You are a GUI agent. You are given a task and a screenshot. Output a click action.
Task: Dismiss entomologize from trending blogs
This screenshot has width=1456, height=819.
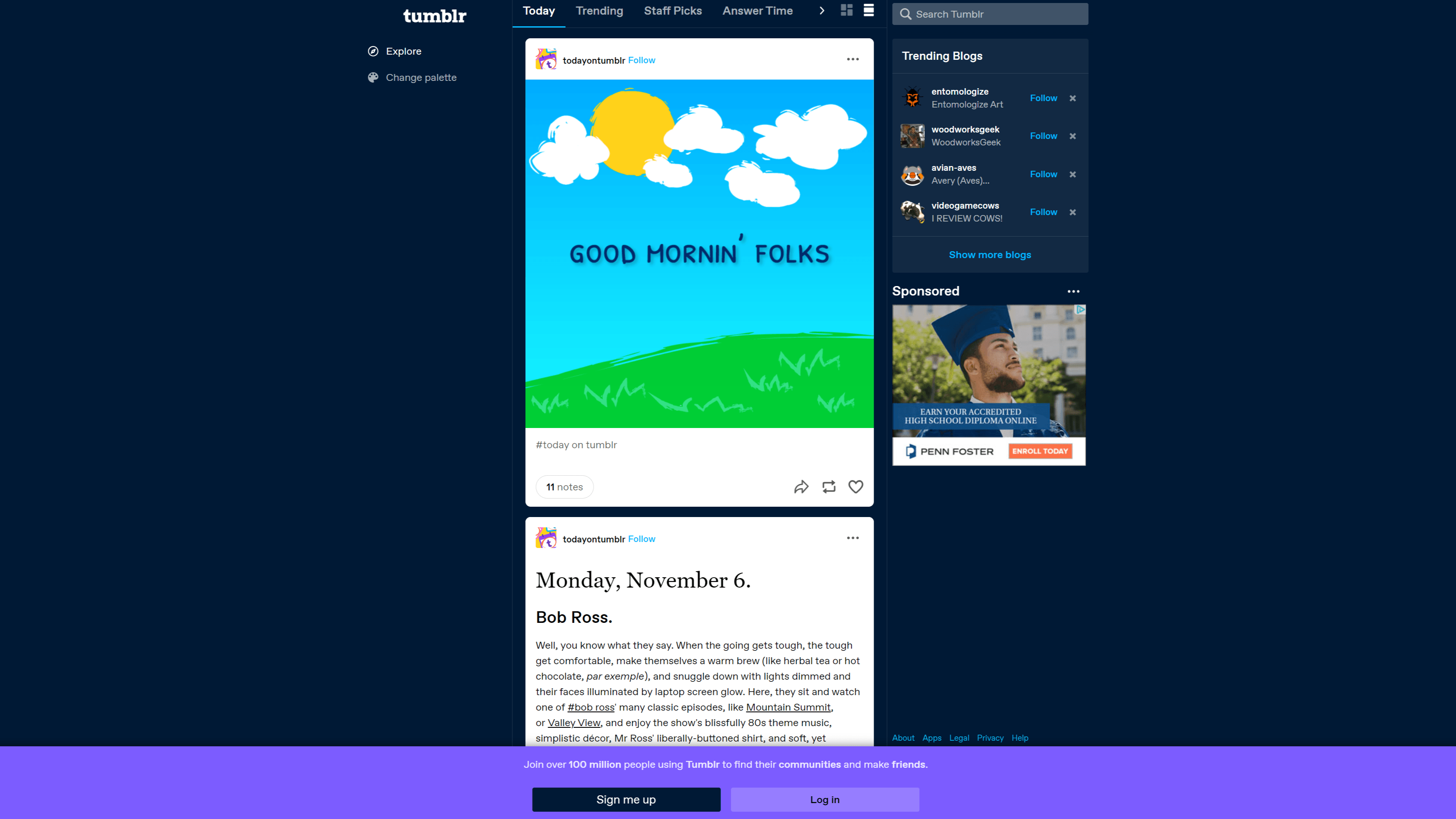pyautogui.click(x=1073, y=98)
